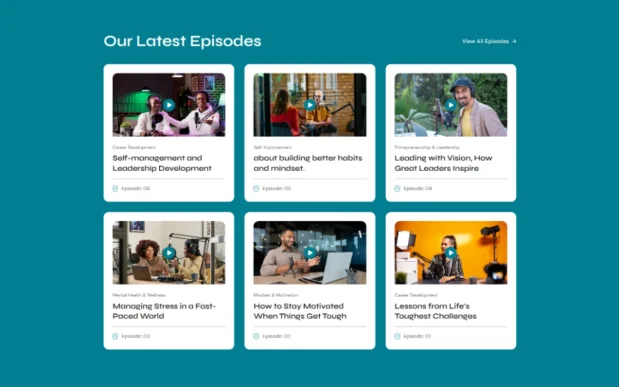Open the Self-management and Leadership Development title
The height and width of the screenshot is (387, 619).
(x=162, y=163)
